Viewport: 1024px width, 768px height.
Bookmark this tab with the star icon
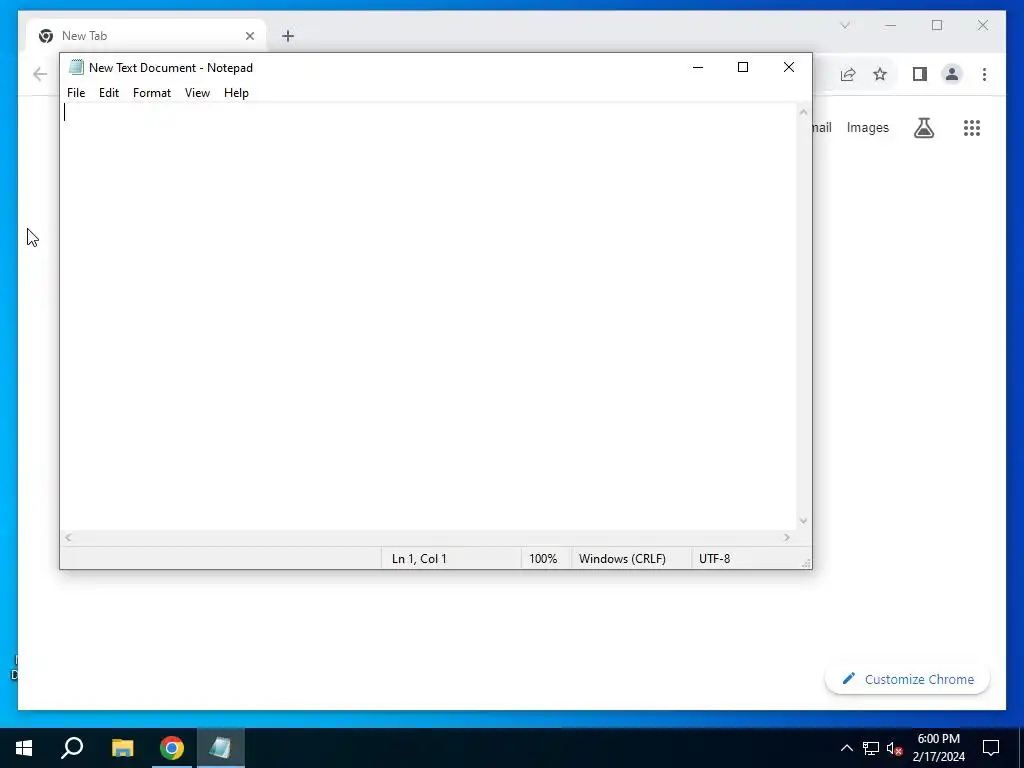(x=880, y=74)
